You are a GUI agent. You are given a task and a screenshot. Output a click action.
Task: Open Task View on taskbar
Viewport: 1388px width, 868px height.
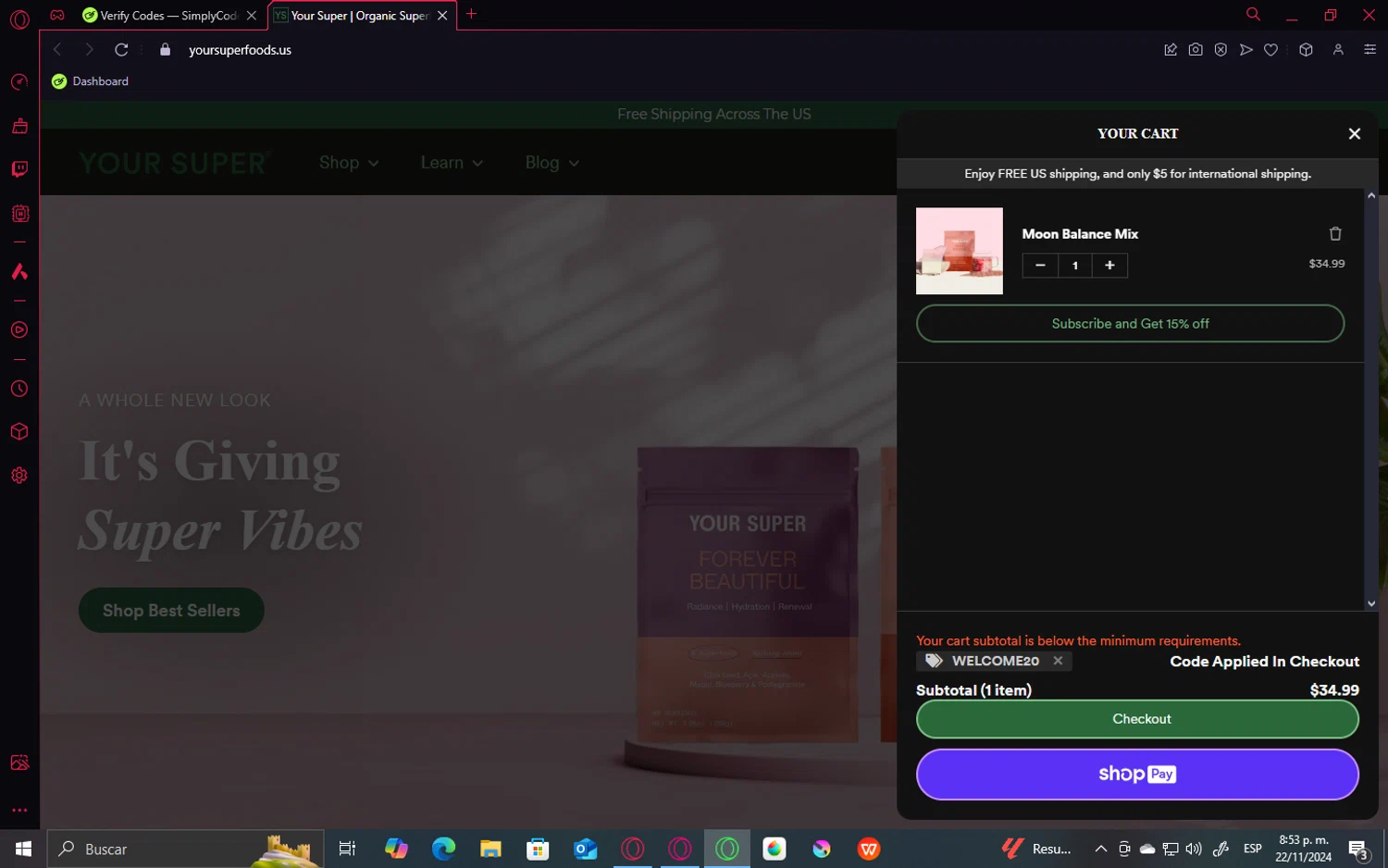point(348,849)
